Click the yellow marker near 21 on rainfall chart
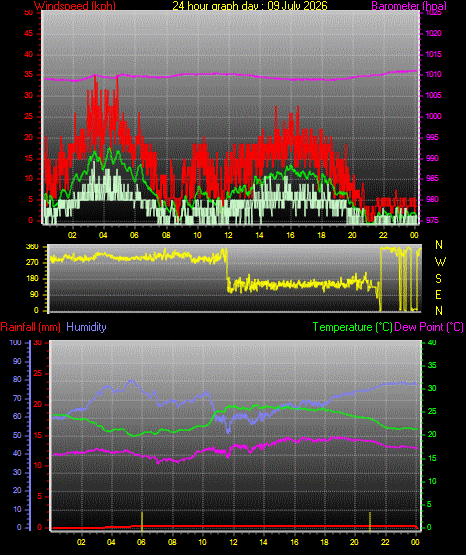The width and height of the screenshot is (466, 555). click(x=370, y=521)
